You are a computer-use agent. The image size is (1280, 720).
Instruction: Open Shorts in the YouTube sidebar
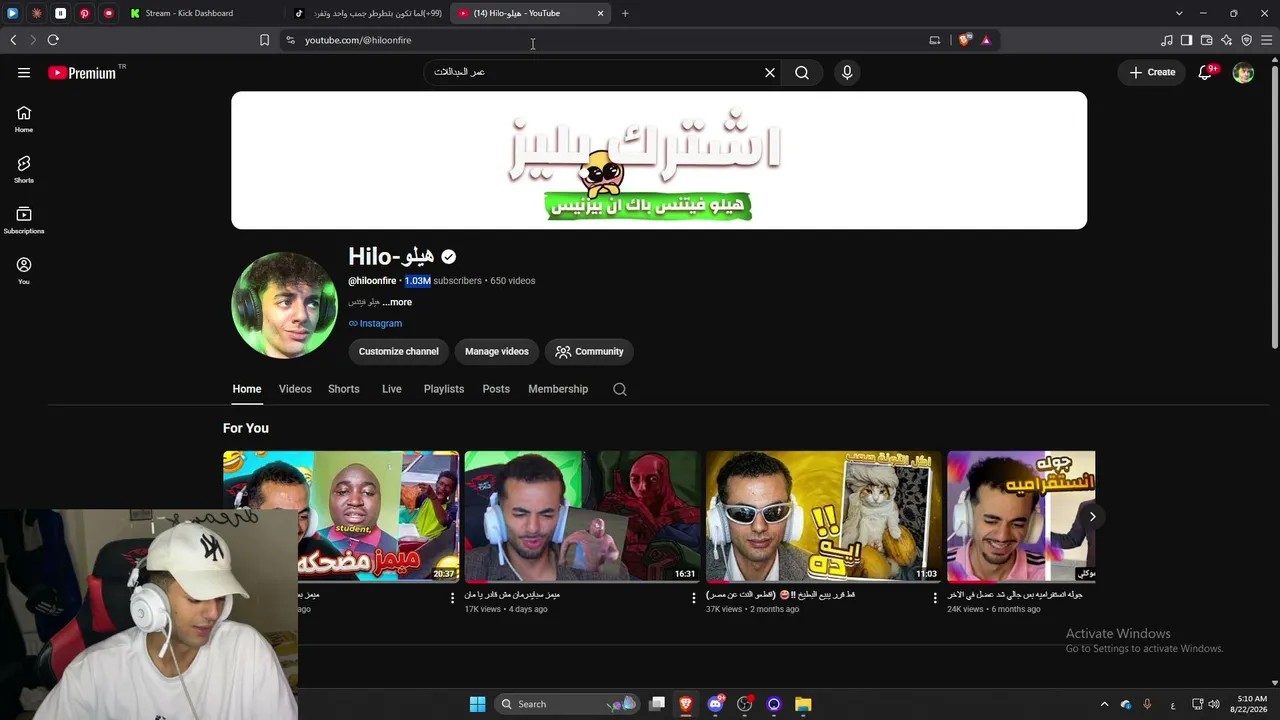click(24, 169)
